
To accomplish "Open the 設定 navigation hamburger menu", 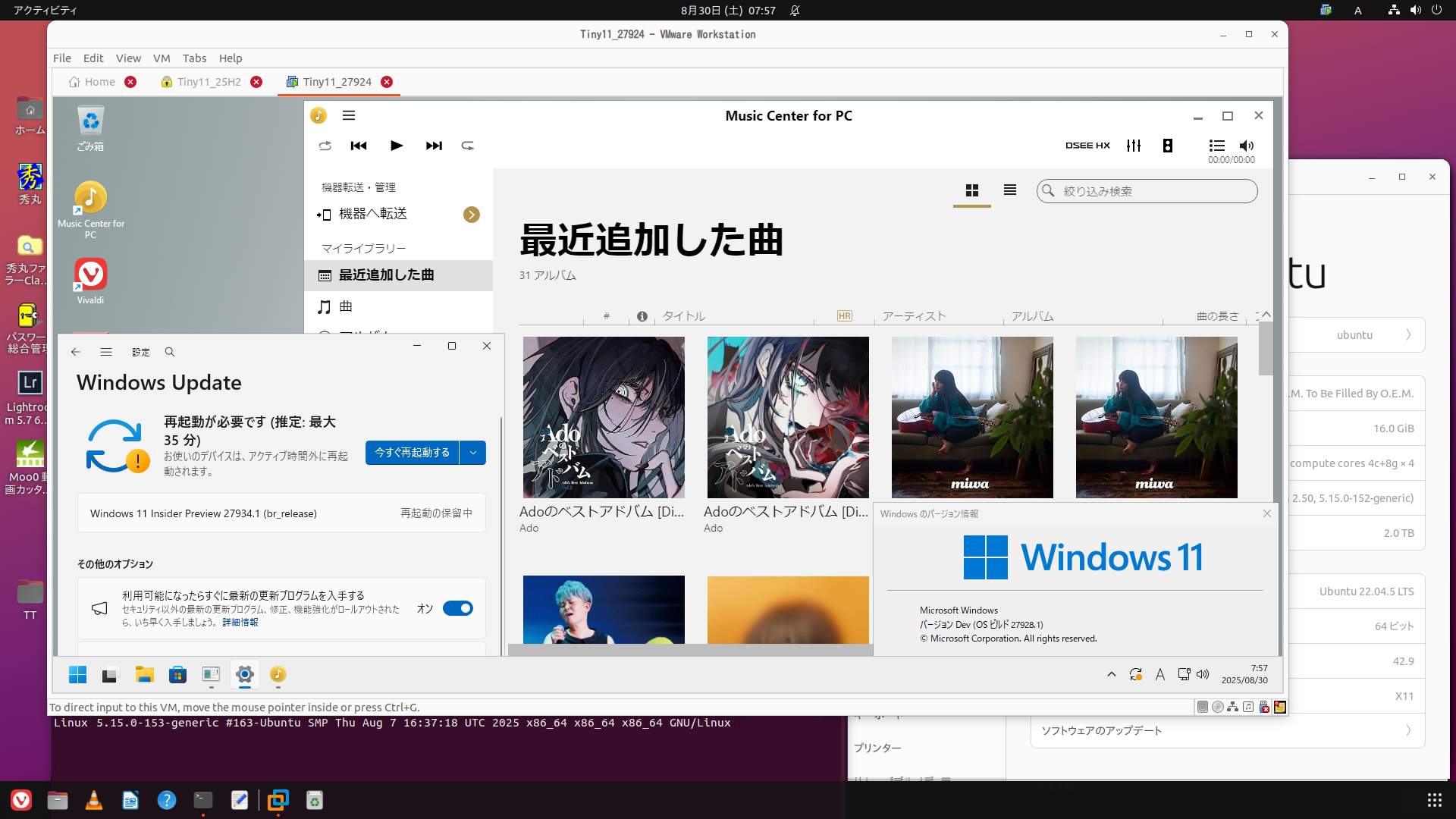I will point(106,352).
